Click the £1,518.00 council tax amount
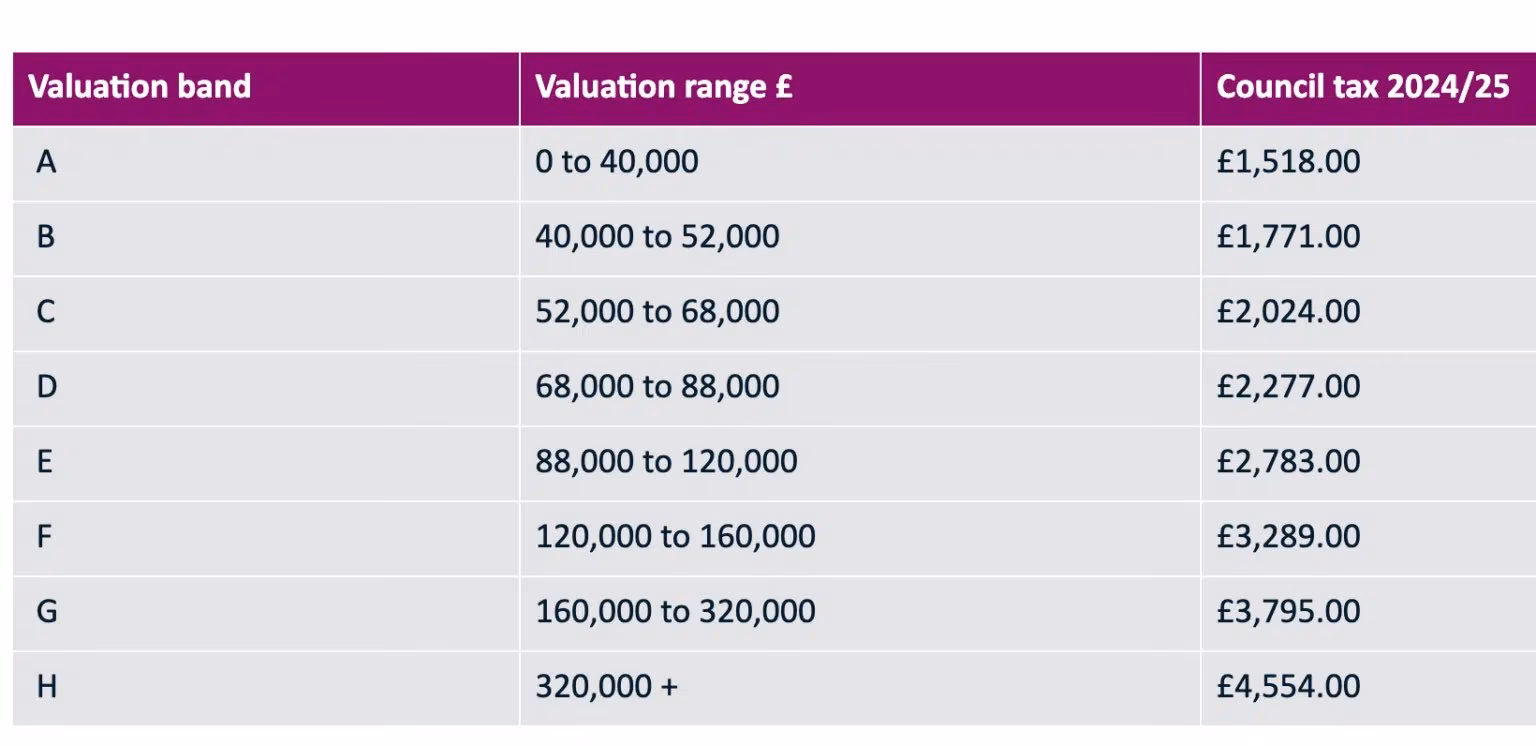Screen dimensions: 1536x746 1288,162
